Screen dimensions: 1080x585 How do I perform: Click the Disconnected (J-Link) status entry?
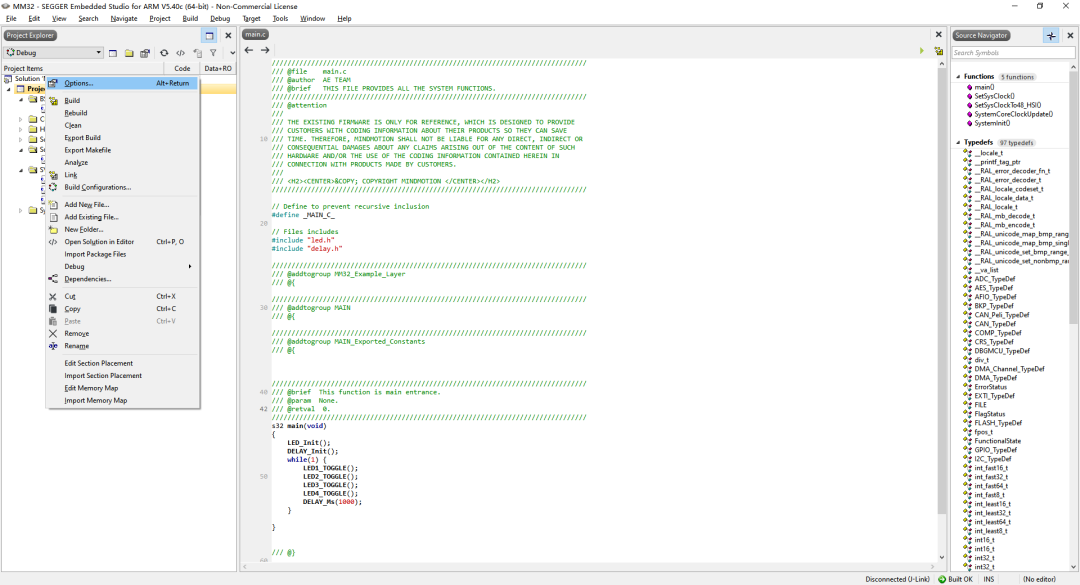click(x=897, y=579)
